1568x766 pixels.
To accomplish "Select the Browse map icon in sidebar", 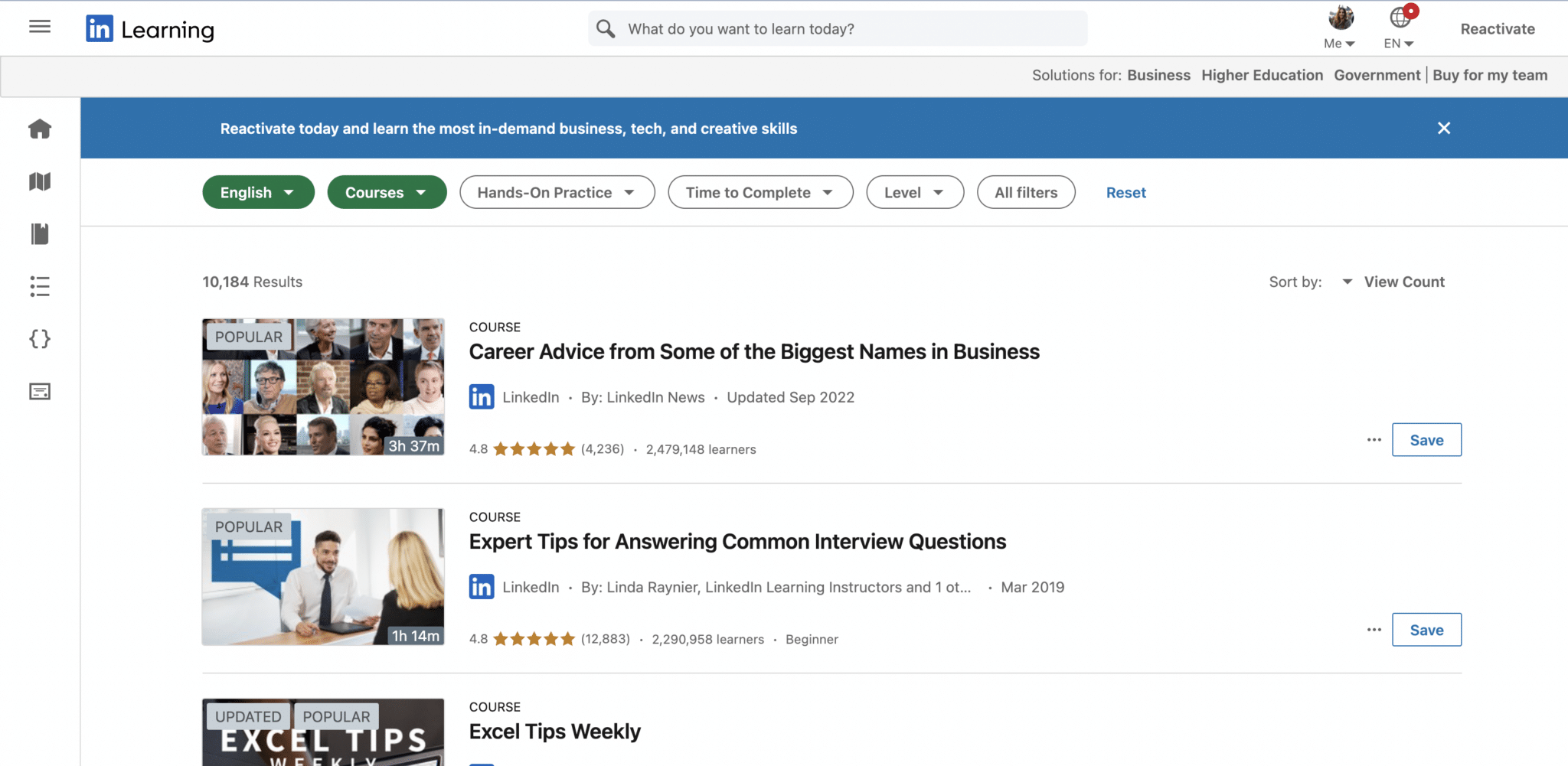I will click(x=39, y=182).
